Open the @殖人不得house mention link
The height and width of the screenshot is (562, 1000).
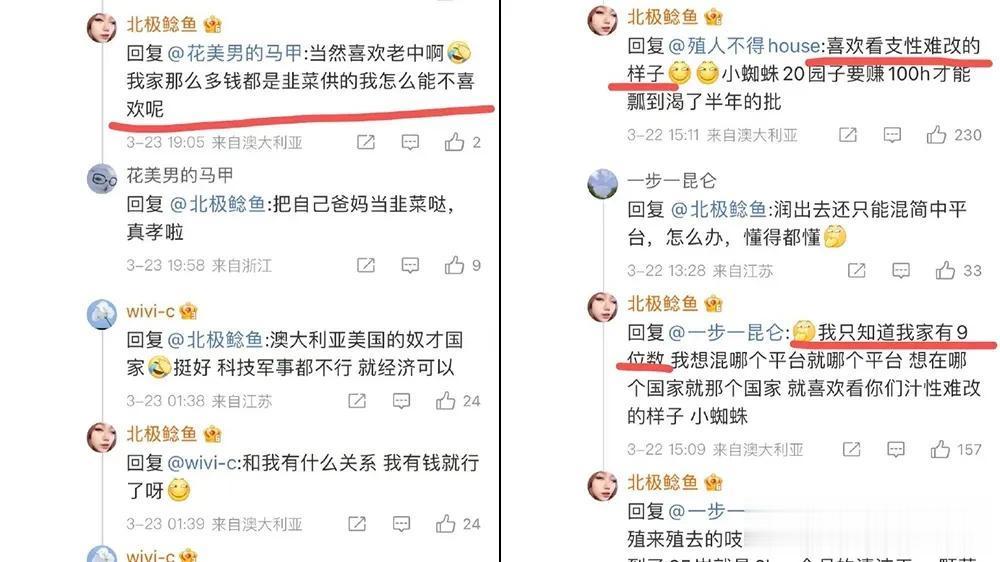point(744,46)
